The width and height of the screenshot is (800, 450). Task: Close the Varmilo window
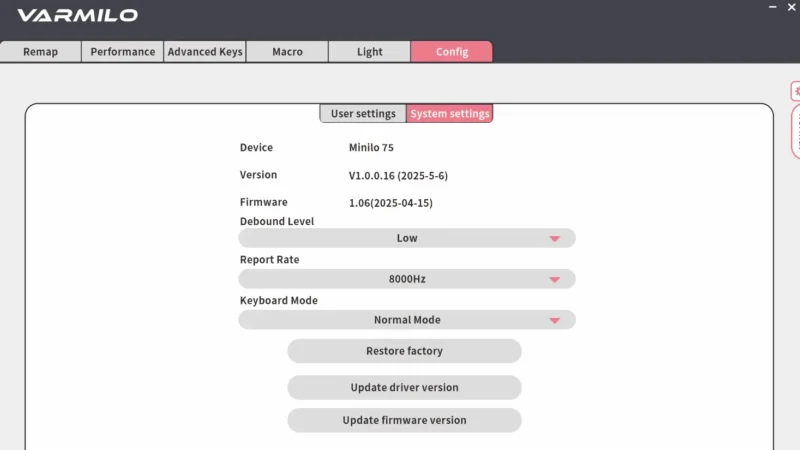tap(791, 7)
